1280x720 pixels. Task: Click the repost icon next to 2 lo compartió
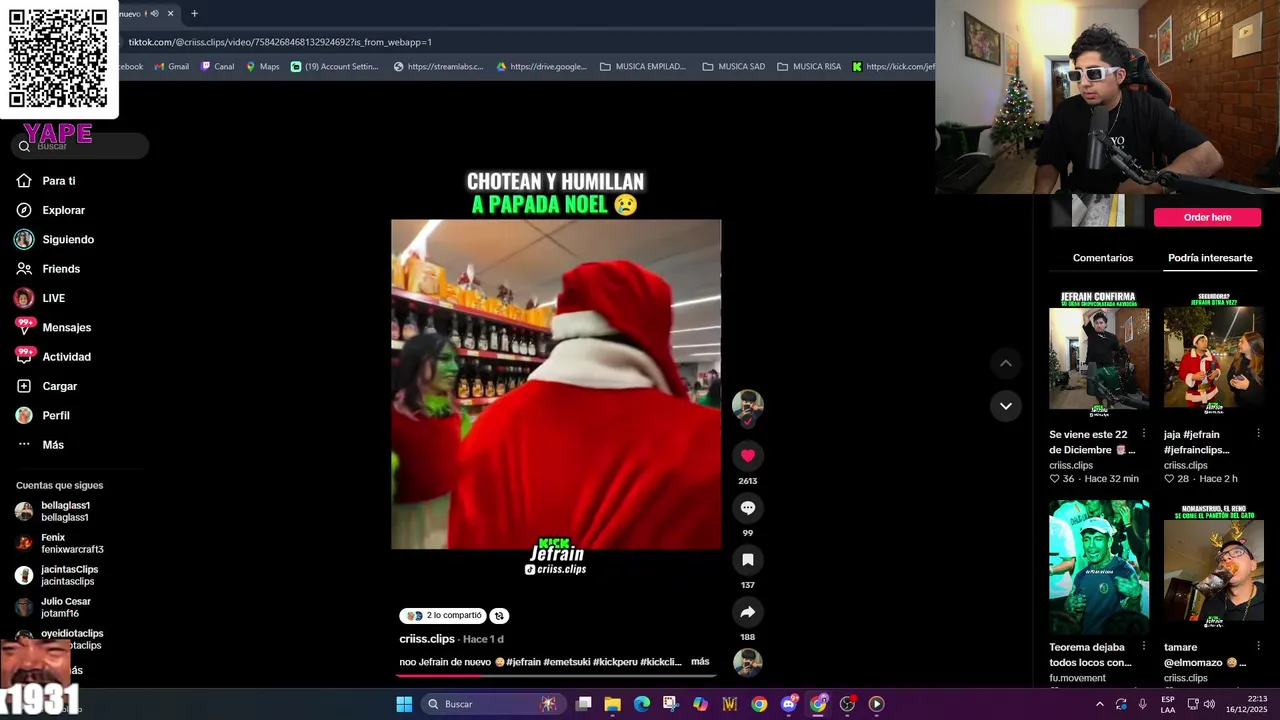pyautogui.click(x=499, y=616)
